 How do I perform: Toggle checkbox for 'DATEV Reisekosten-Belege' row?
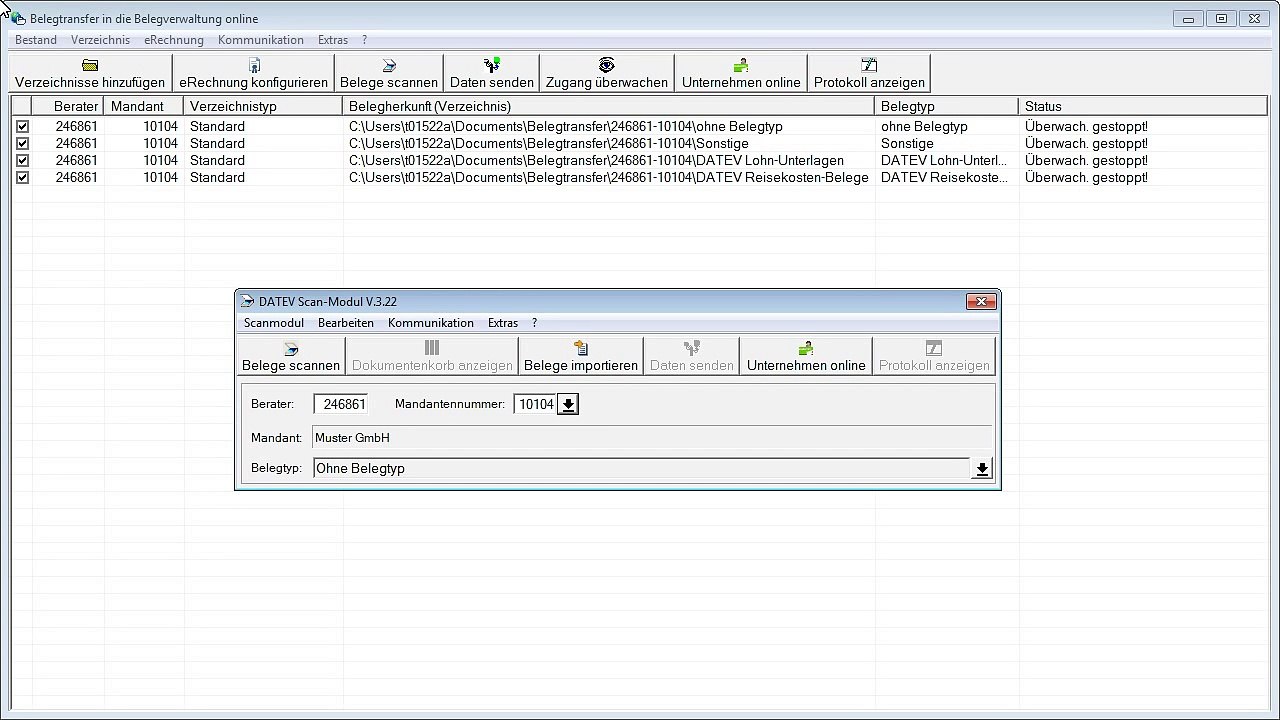(22, 178)
